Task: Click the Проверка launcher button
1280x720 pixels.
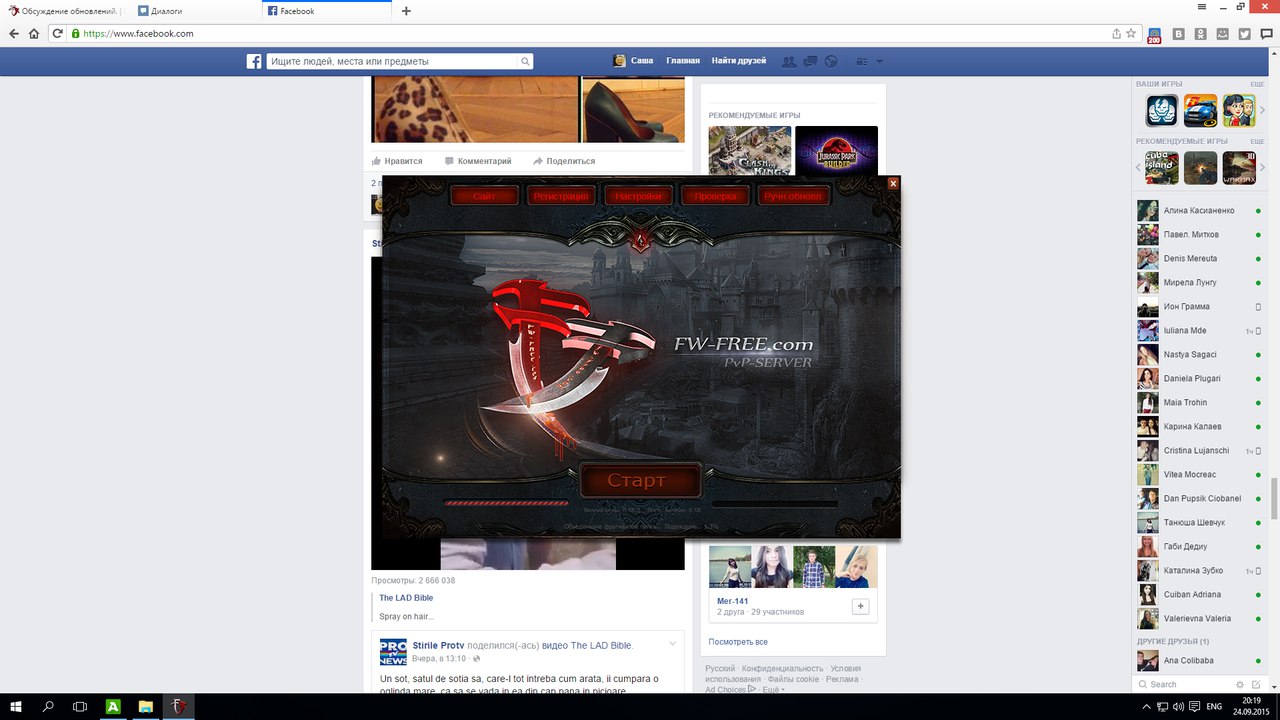Action: [716, 196]
